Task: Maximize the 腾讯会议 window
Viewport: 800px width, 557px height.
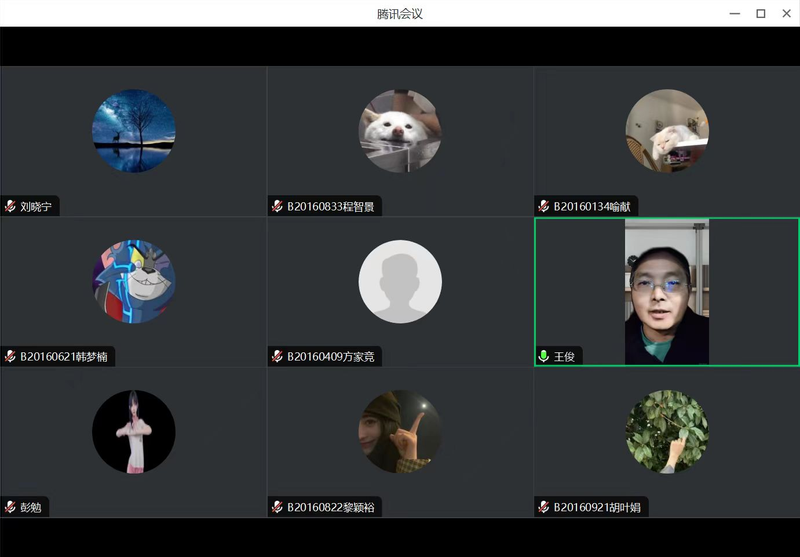Action: tap(760, 13)
